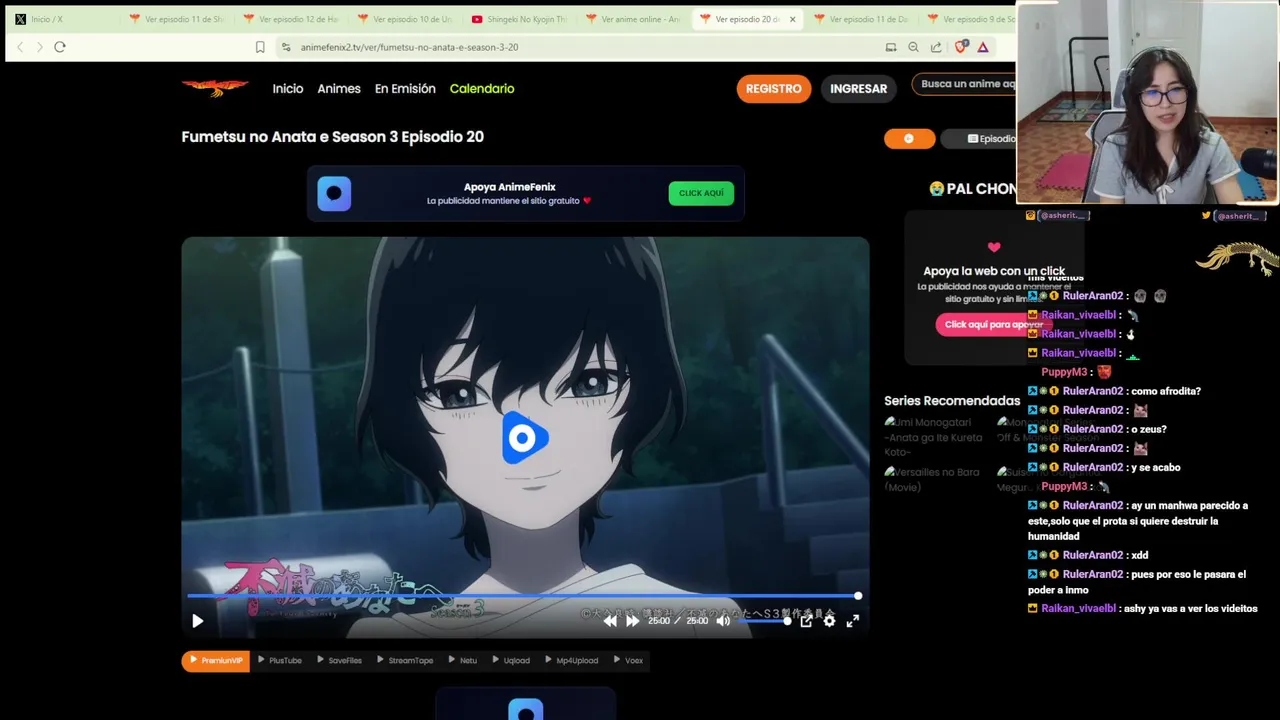This screenshot has height=720, width=1280.
Task: Open the Calendario nav link
Action: pyautogui.click(x=482, y=89)
